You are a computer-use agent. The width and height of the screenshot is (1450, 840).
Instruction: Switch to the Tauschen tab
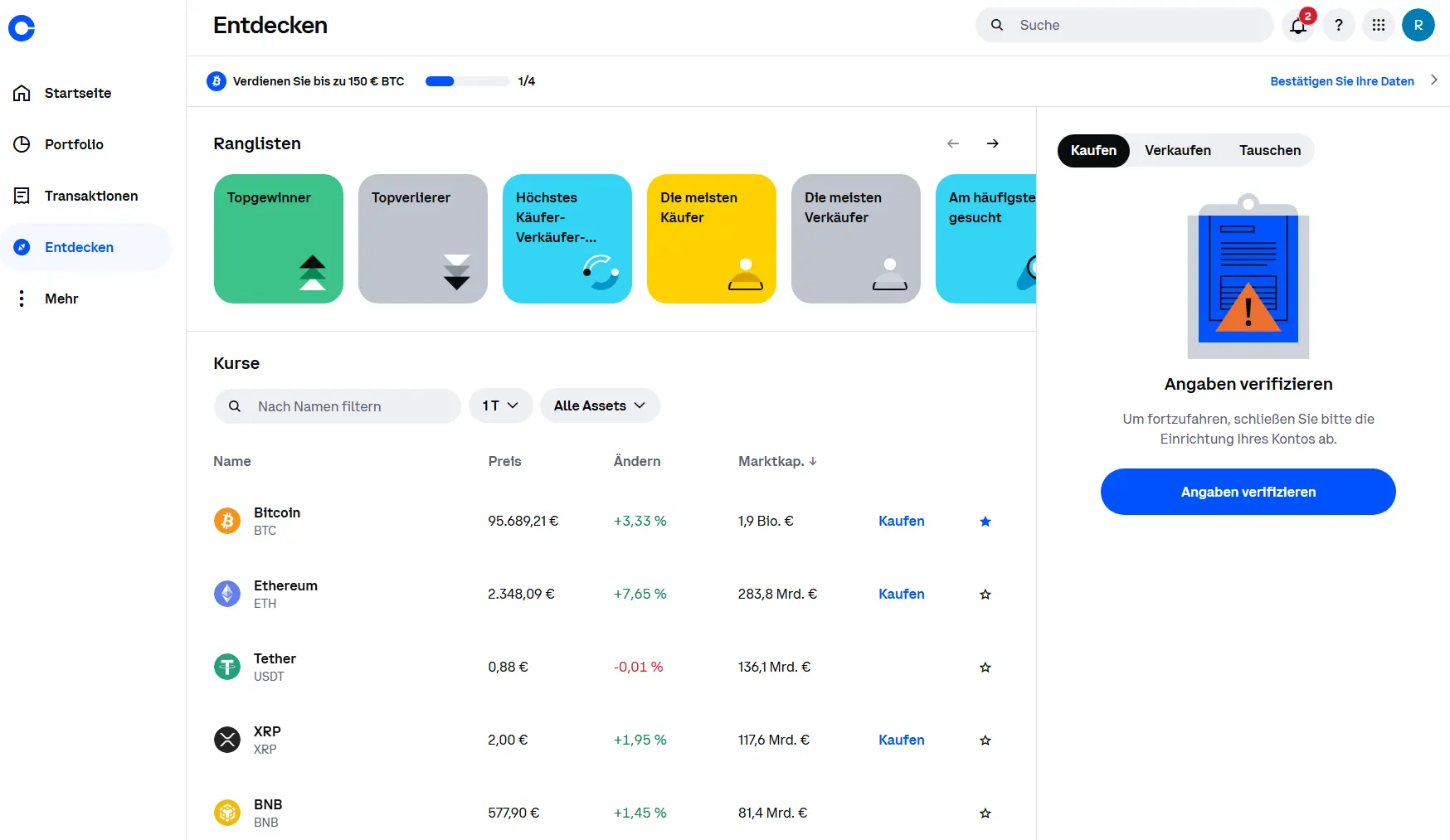tap(1270, 150)
